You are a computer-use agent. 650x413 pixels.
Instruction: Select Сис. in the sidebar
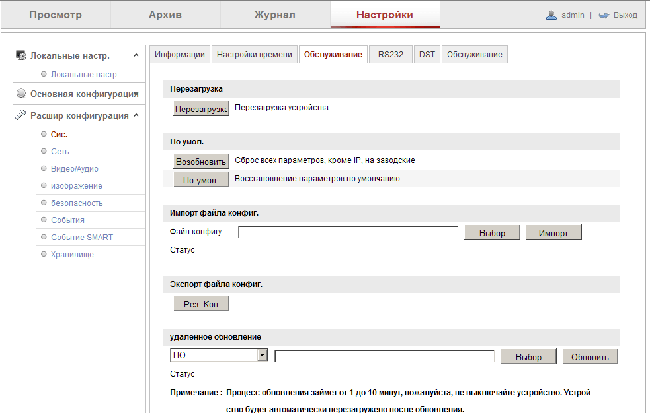[59, 134]
